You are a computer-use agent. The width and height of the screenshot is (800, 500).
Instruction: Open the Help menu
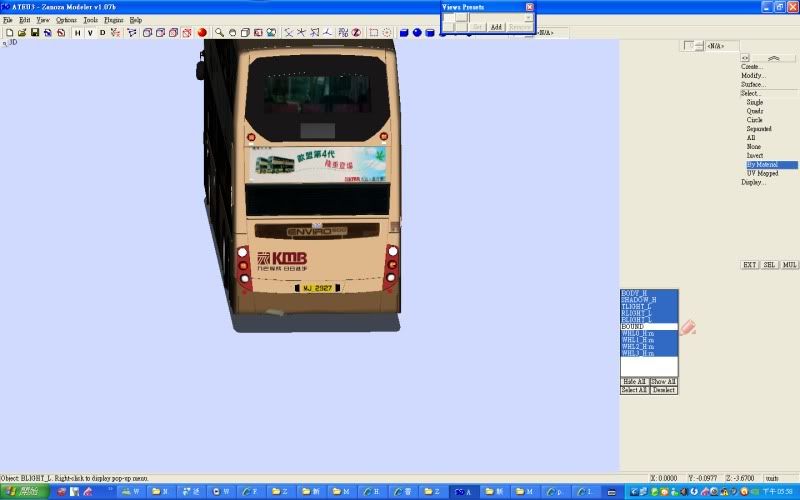pyautogui.click(x=135, y=20)
